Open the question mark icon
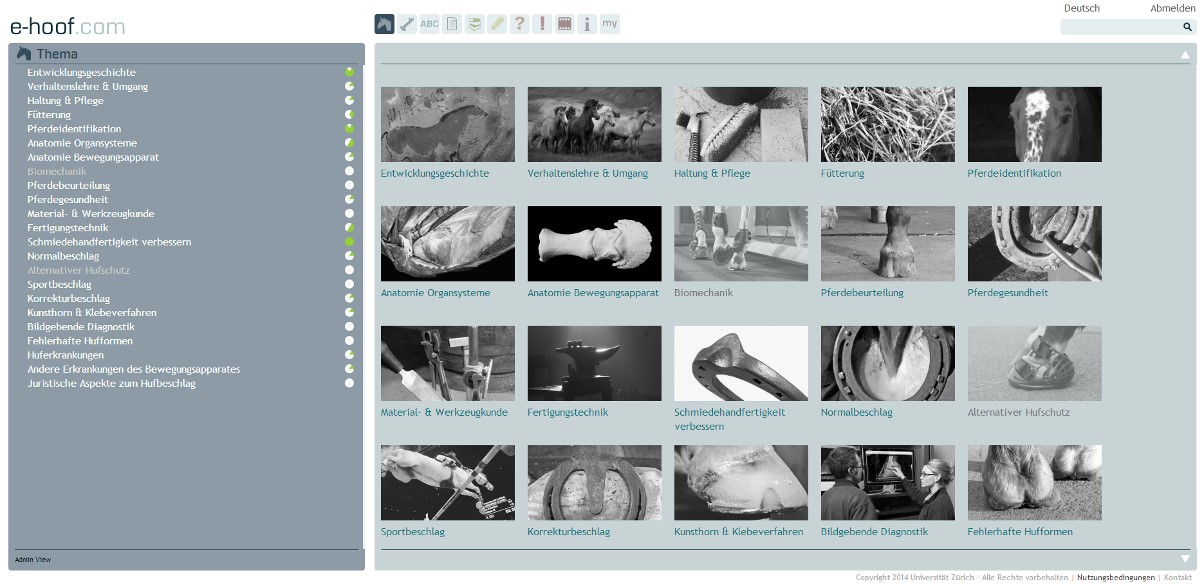 [519, 24]
